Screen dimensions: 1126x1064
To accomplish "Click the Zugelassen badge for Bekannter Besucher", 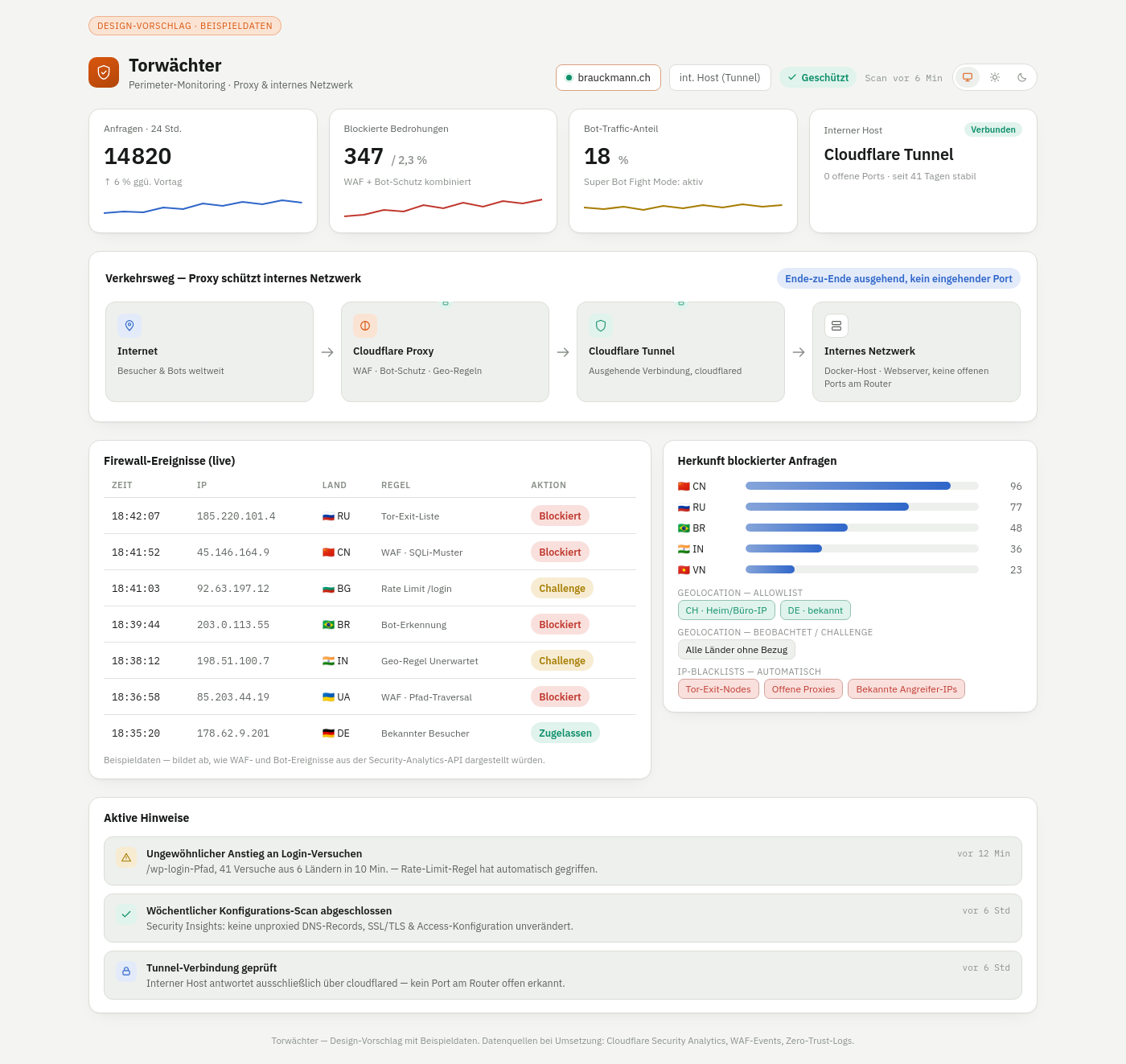I will (565, 733).
